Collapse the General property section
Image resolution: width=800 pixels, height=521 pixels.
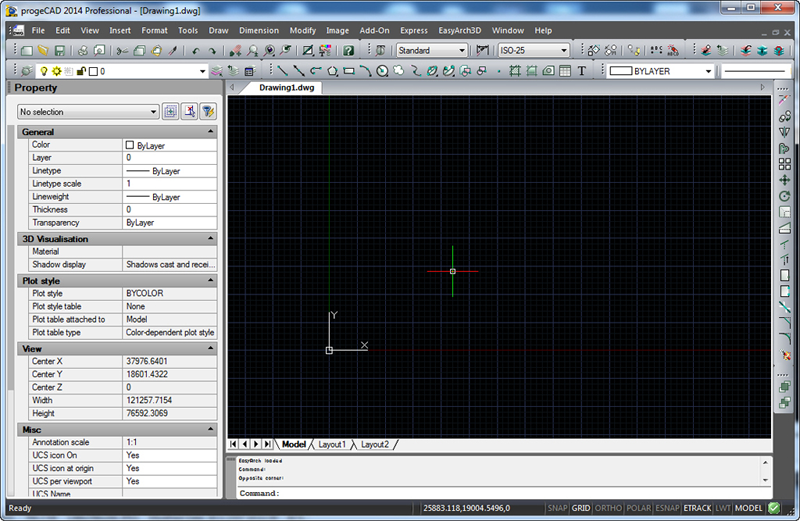(x=210, y=132)
